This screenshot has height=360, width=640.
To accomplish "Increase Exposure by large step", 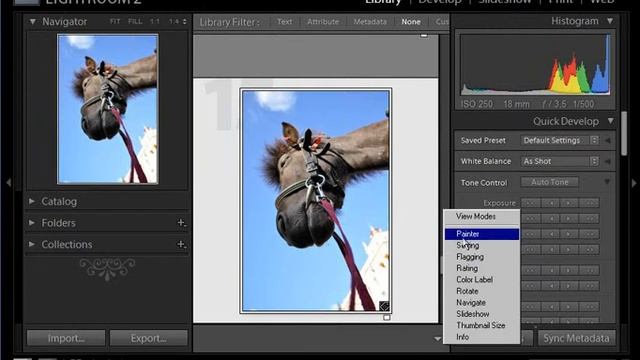I will tap(589, 203).
